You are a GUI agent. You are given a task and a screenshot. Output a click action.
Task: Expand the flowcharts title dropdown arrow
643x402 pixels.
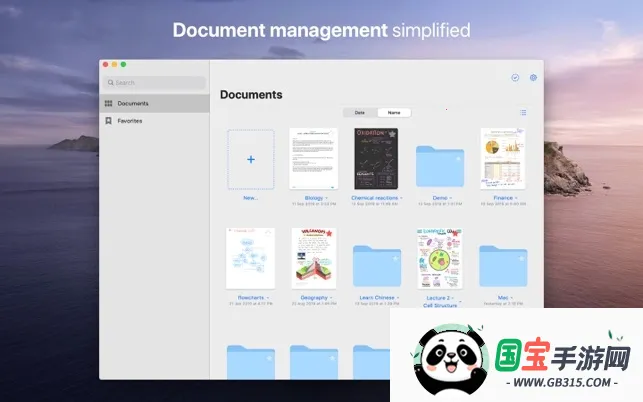pos(268,298)
